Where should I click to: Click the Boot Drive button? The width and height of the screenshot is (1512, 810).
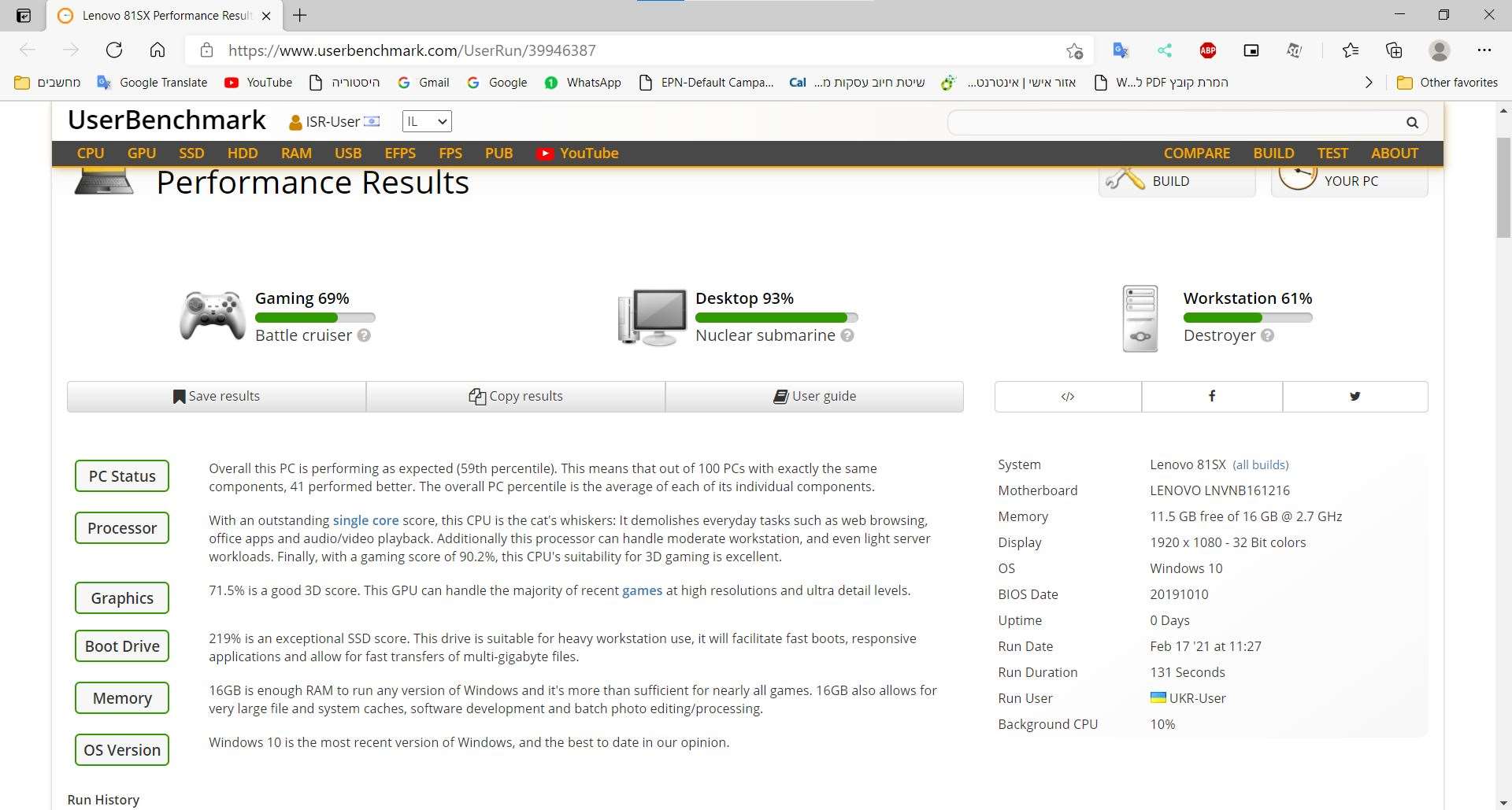[122, 646]
